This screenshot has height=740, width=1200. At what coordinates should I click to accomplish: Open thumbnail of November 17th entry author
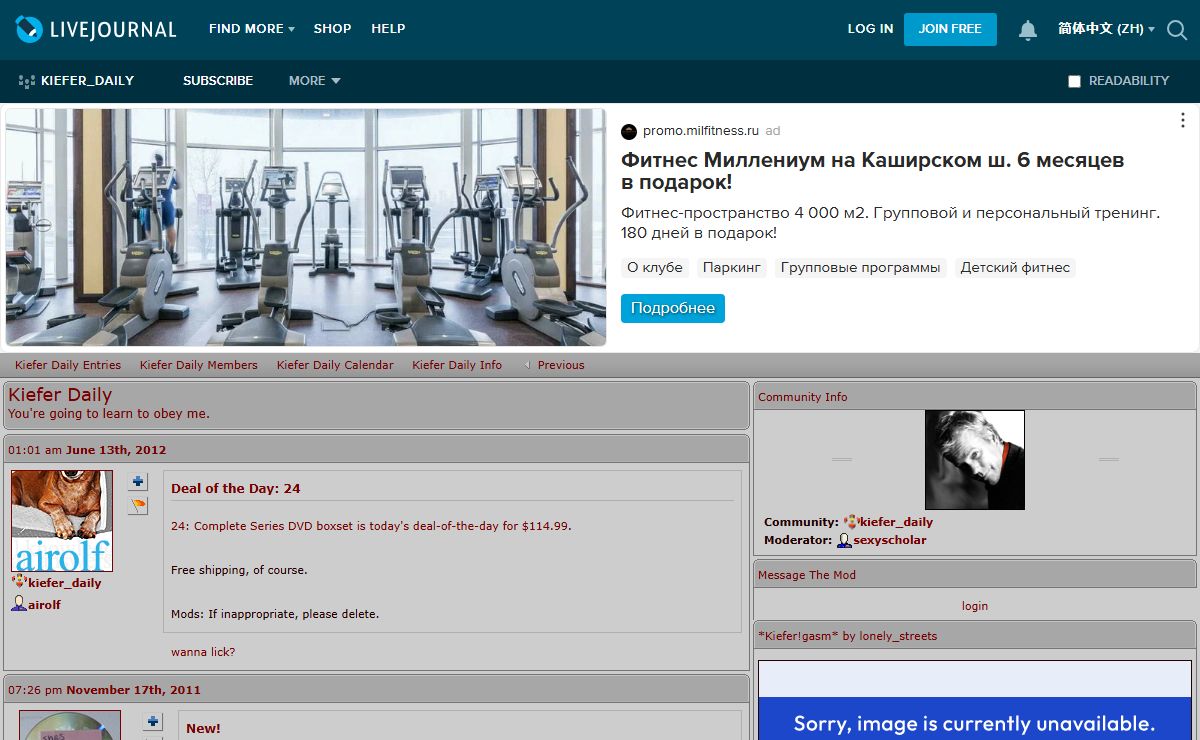tap(70, 725)
